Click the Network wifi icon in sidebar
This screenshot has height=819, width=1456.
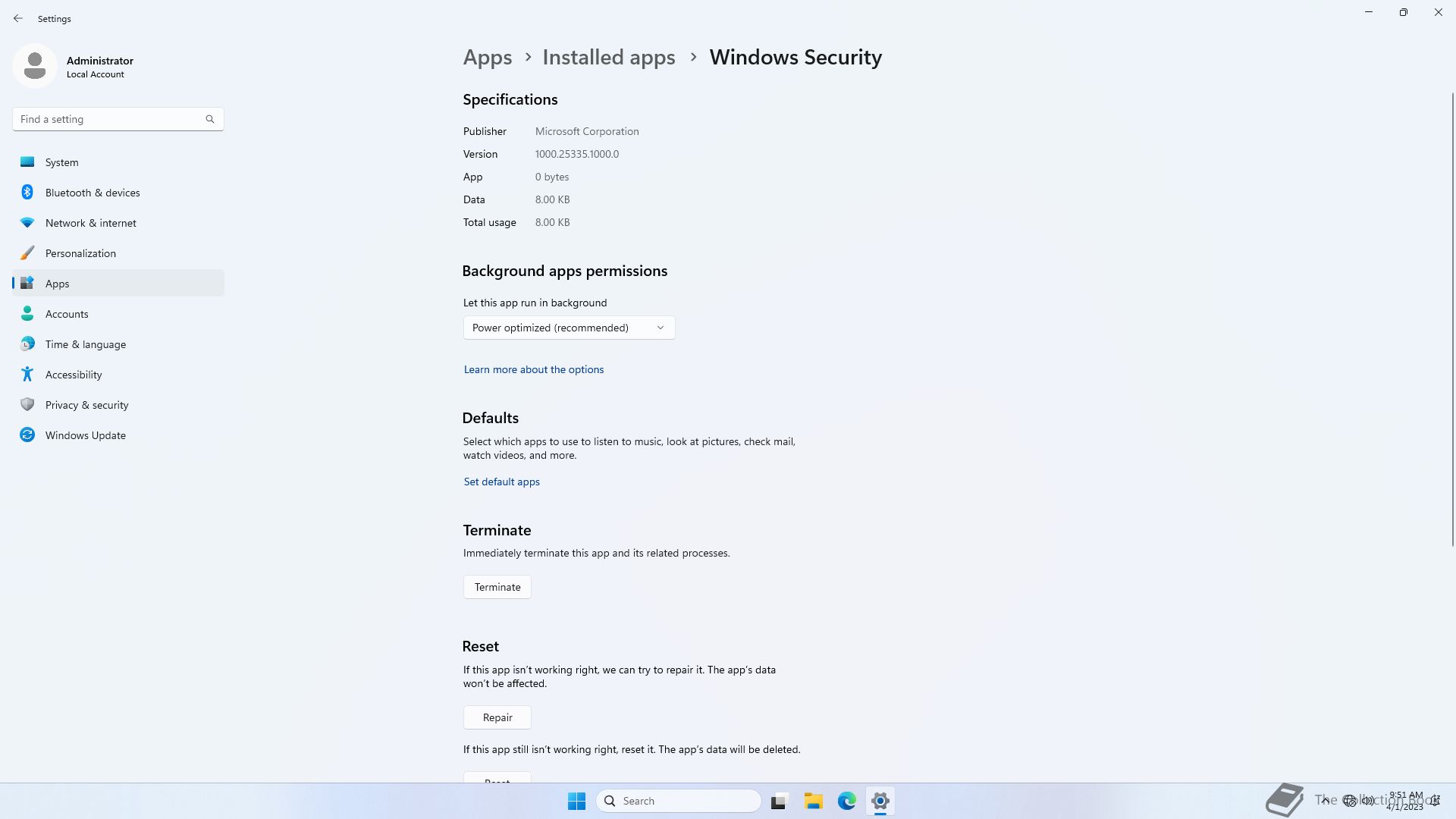tap(27, 222)
